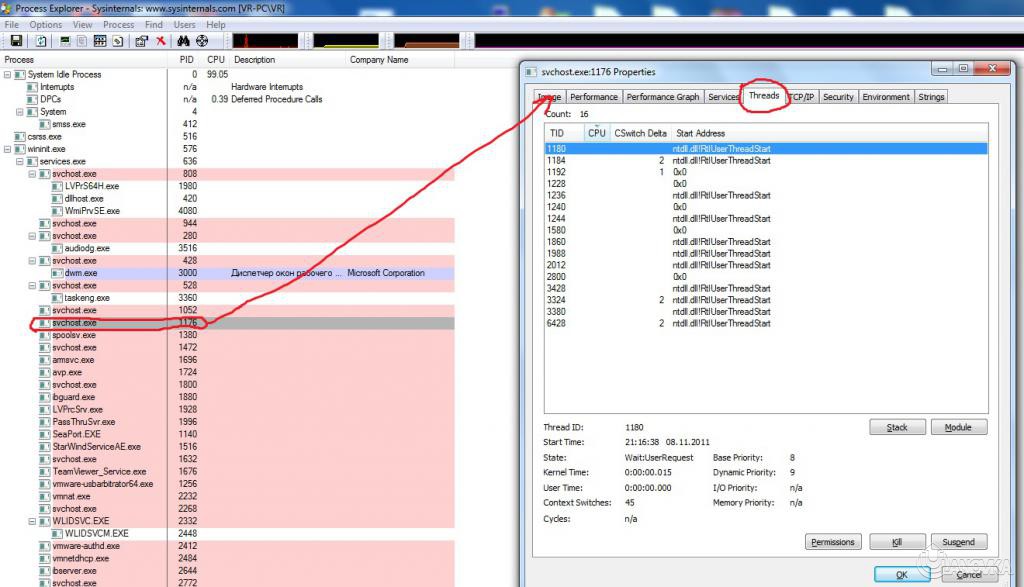Click the Permissions button
The width and height of the screenshot is (1024, 587).
coord(833,542)
